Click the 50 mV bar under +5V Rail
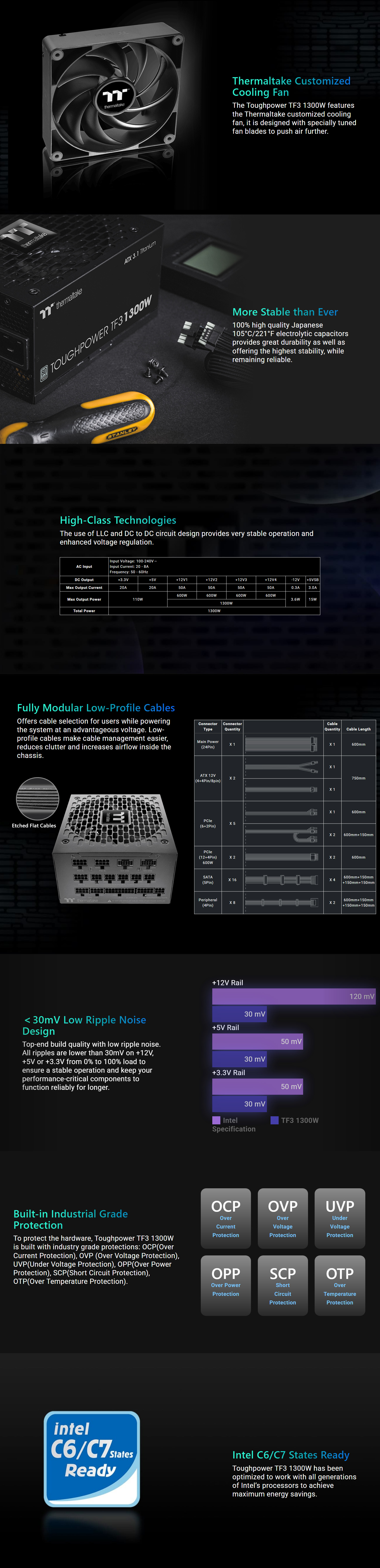380x1568 pixels. click(258, 1042)
